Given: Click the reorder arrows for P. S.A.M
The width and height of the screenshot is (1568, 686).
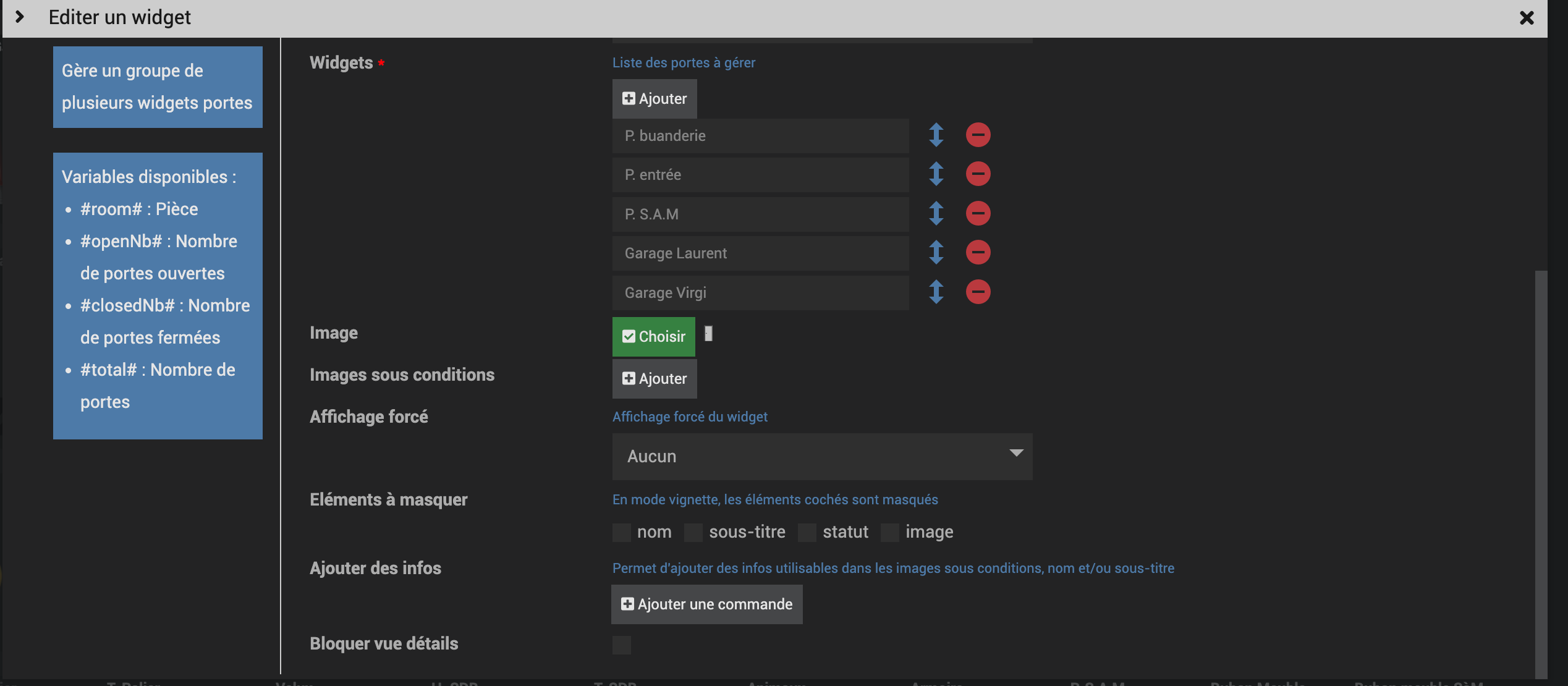Looking at the screenshot, I should [936, 213].
